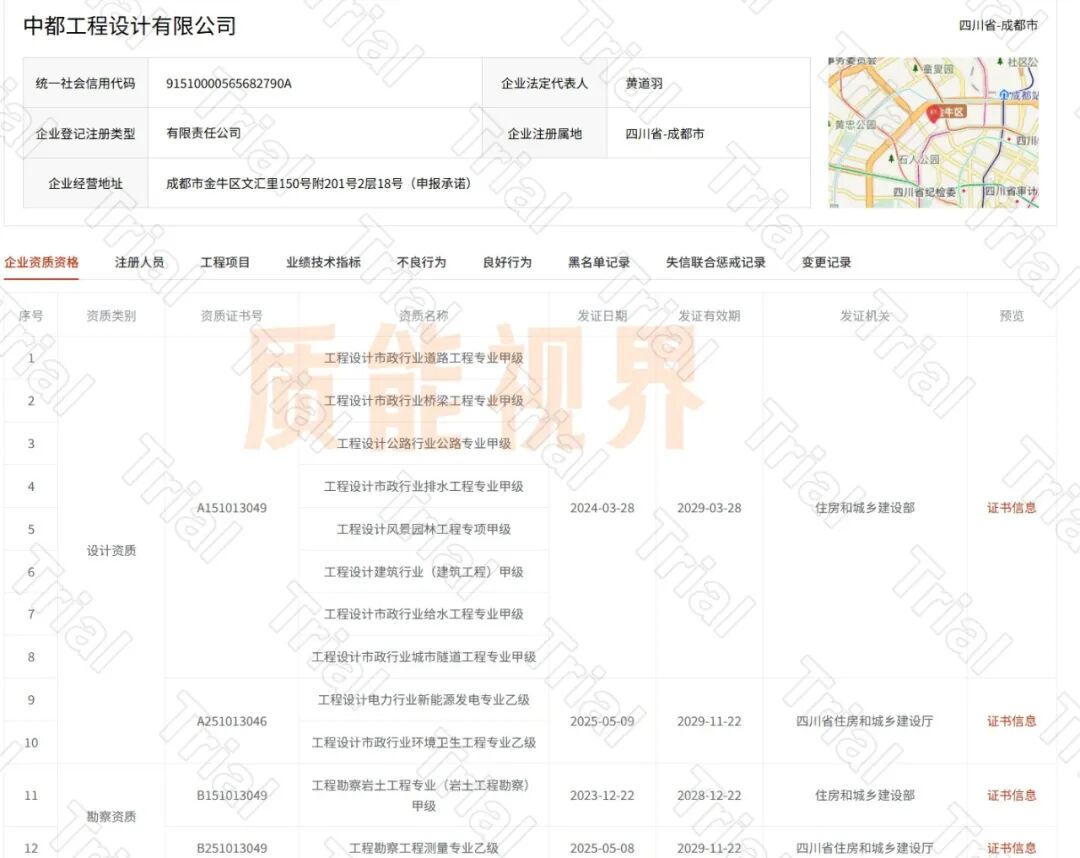Open 证书信息 for certificate A151013049
The height and width of the screenshot is (858, 1080).
[1011, 508]
